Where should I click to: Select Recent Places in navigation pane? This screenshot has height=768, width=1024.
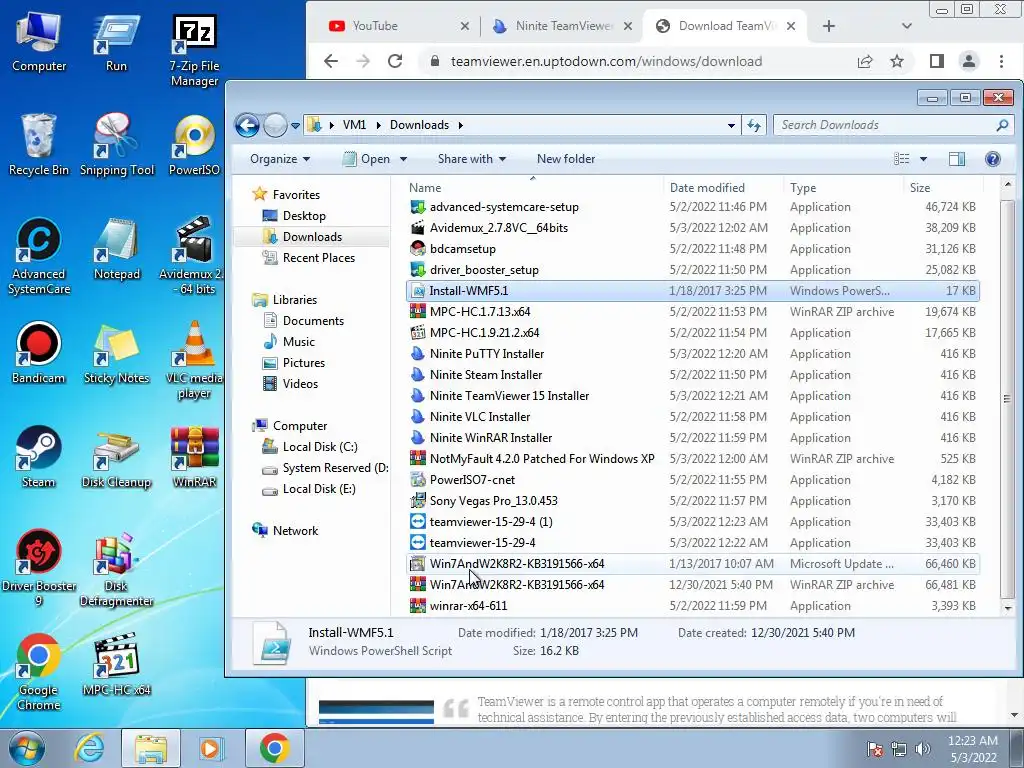(318, 257)
